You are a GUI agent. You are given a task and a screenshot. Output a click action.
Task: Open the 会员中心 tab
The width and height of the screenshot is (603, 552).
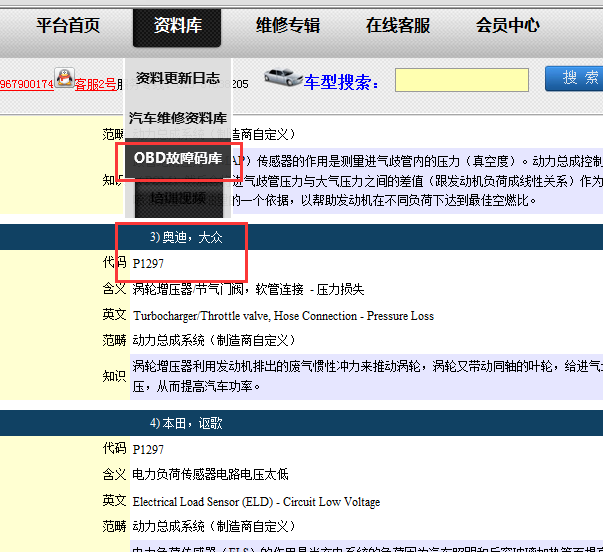508,26
